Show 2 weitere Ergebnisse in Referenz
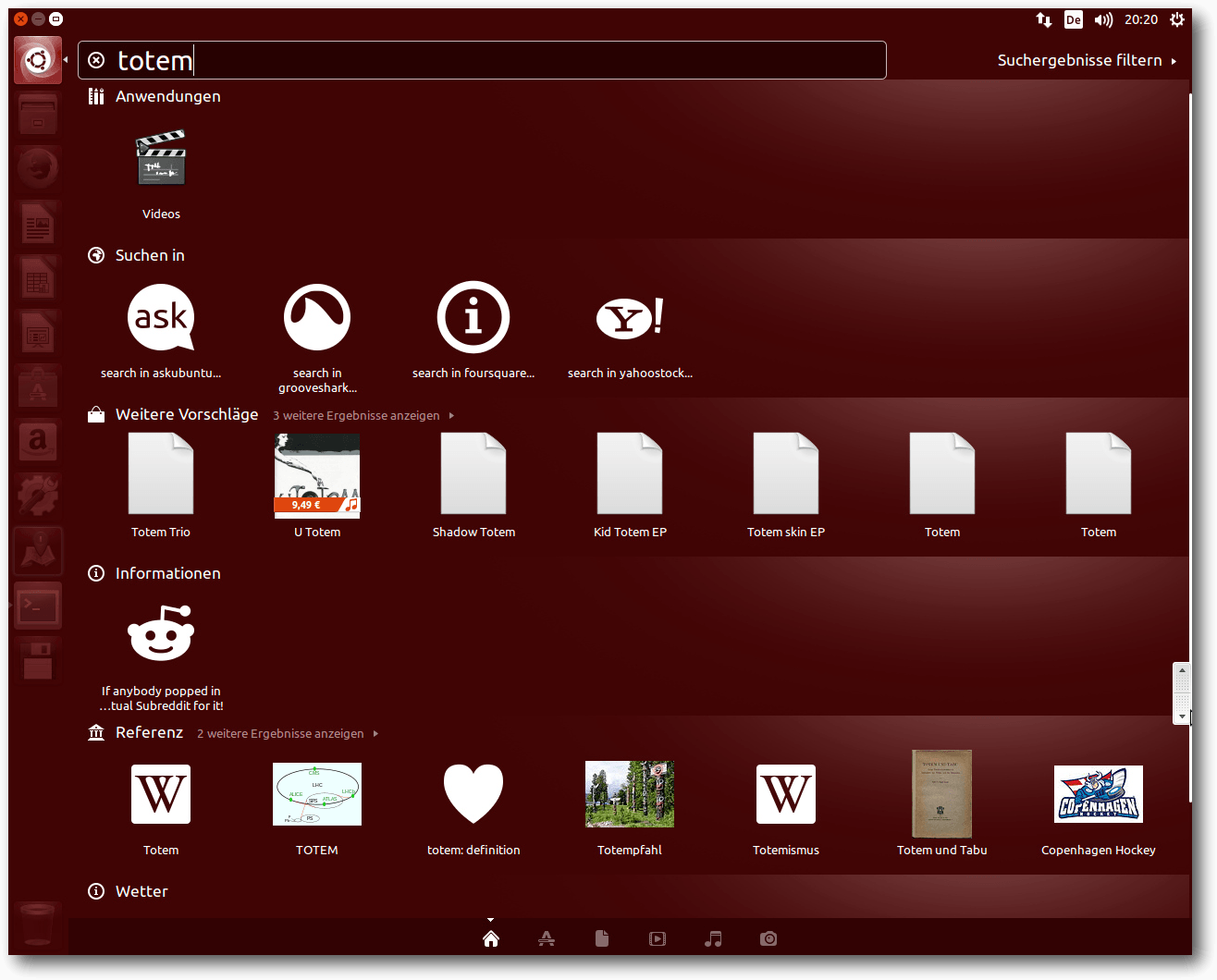This screenshot has height=980, width=1217. click(288, 734)
